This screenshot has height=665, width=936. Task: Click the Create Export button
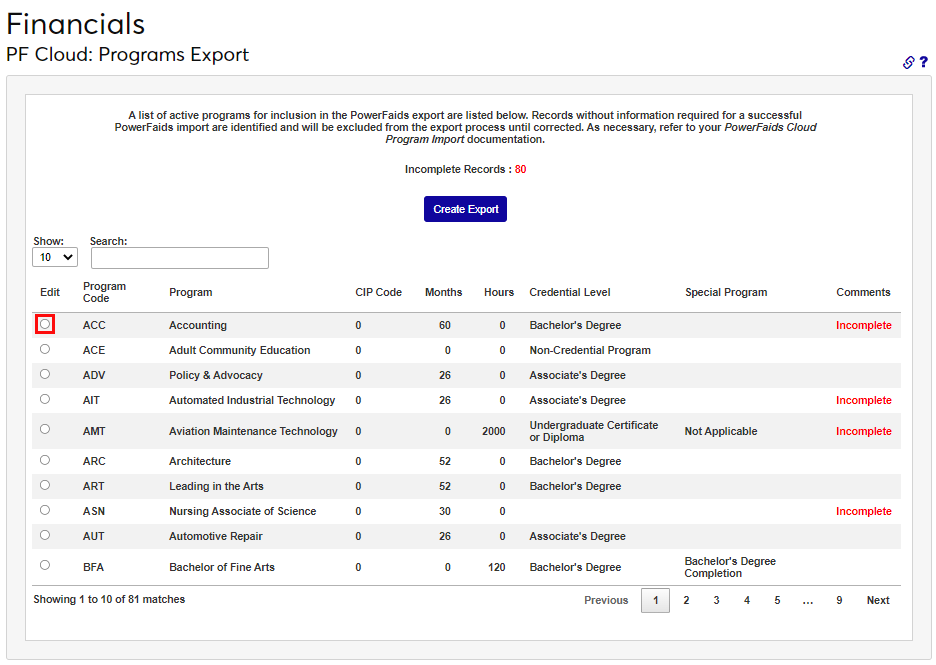pos(465,209)
